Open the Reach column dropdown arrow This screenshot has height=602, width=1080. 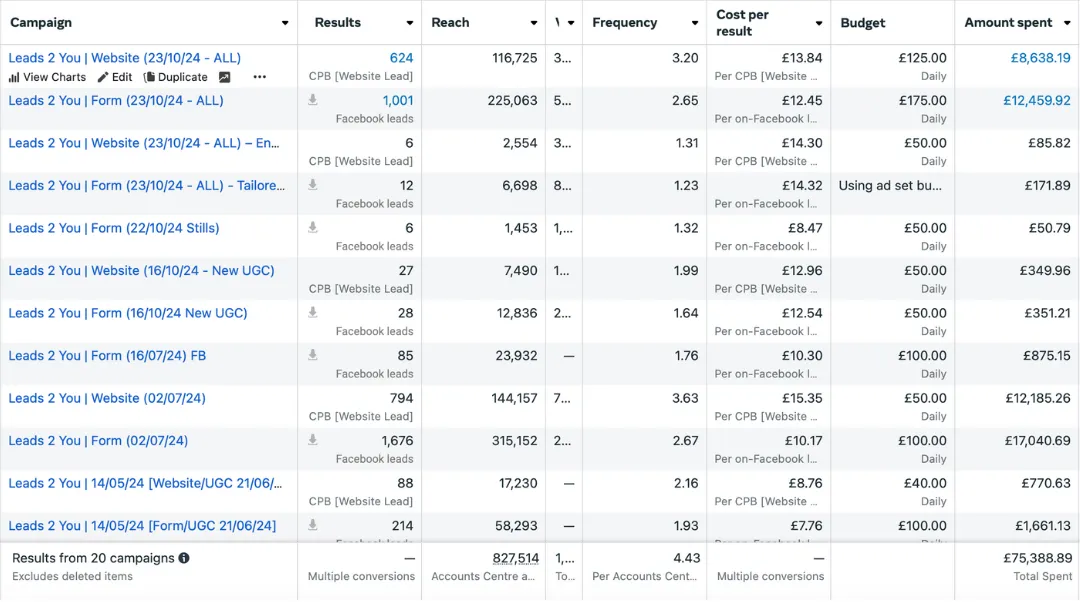pos(533,23)
